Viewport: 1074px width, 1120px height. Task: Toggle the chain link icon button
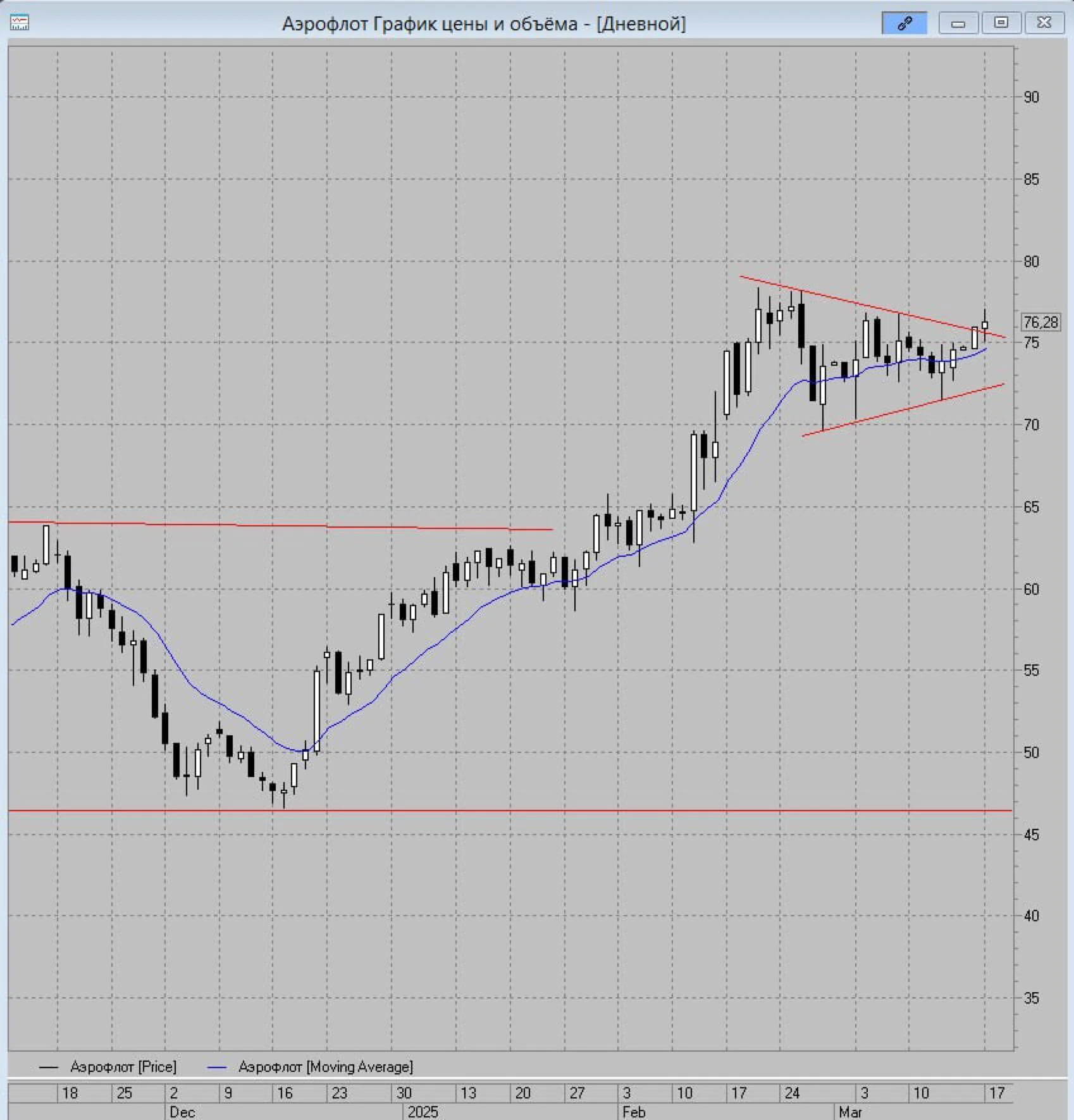tap(904, 23)
